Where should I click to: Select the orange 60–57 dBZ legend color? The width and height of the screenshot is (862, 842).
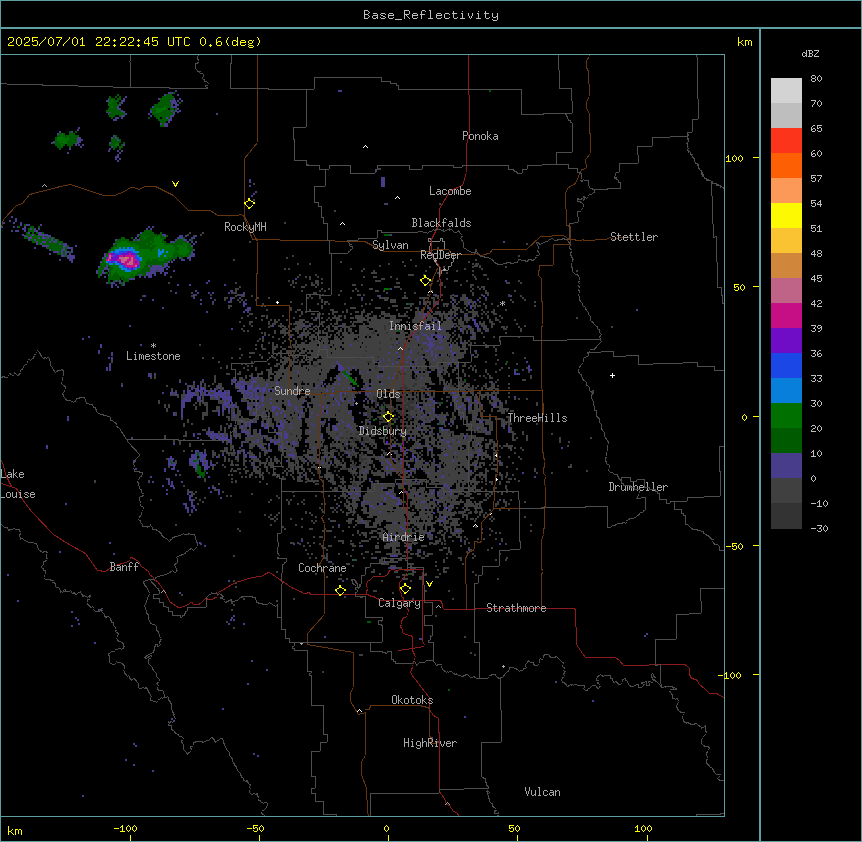click(x=786, y=165)
